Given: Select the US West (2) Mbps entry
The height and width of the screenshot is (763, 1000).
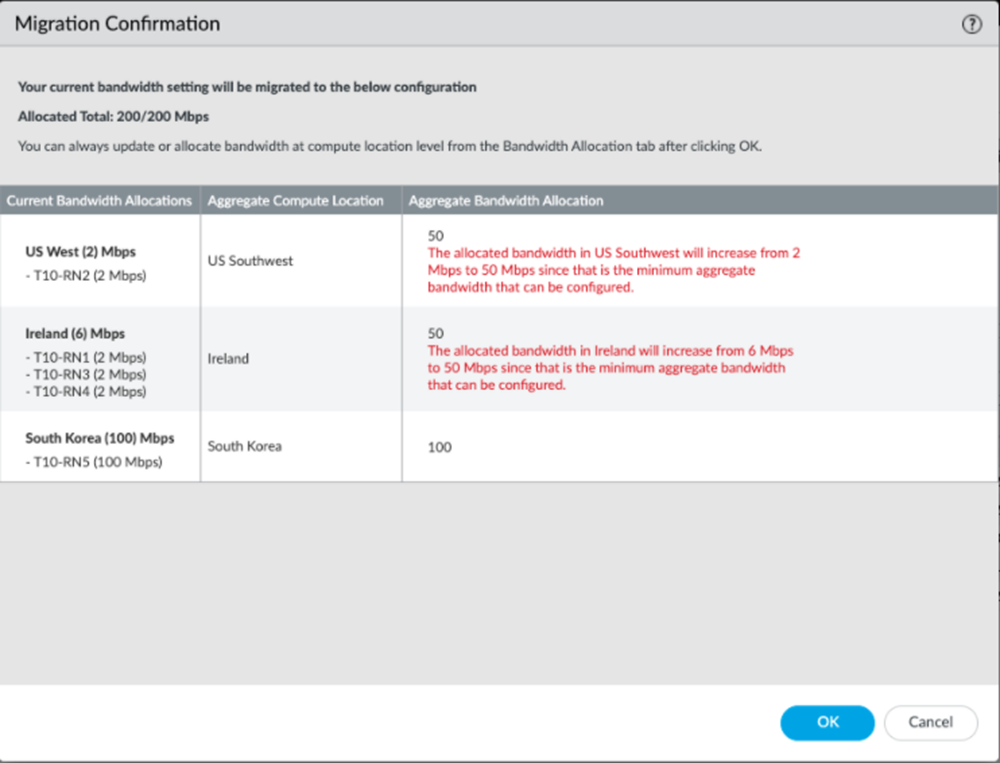Looking at the screenshot, I should click(x=80, y=252).
